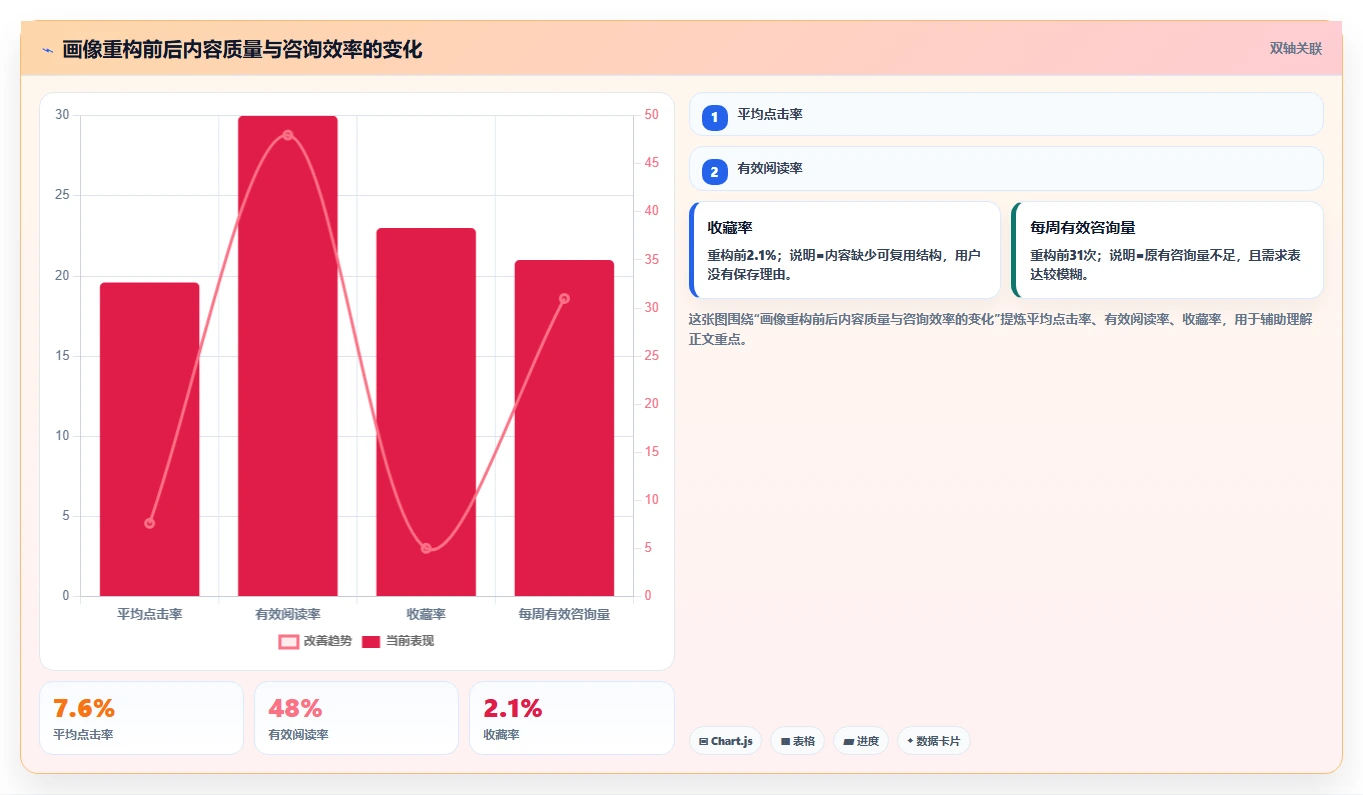The image size is (1363, 795).
Task: Click the x-axis label 平均点击率
Action: click(x=149, y=614)
